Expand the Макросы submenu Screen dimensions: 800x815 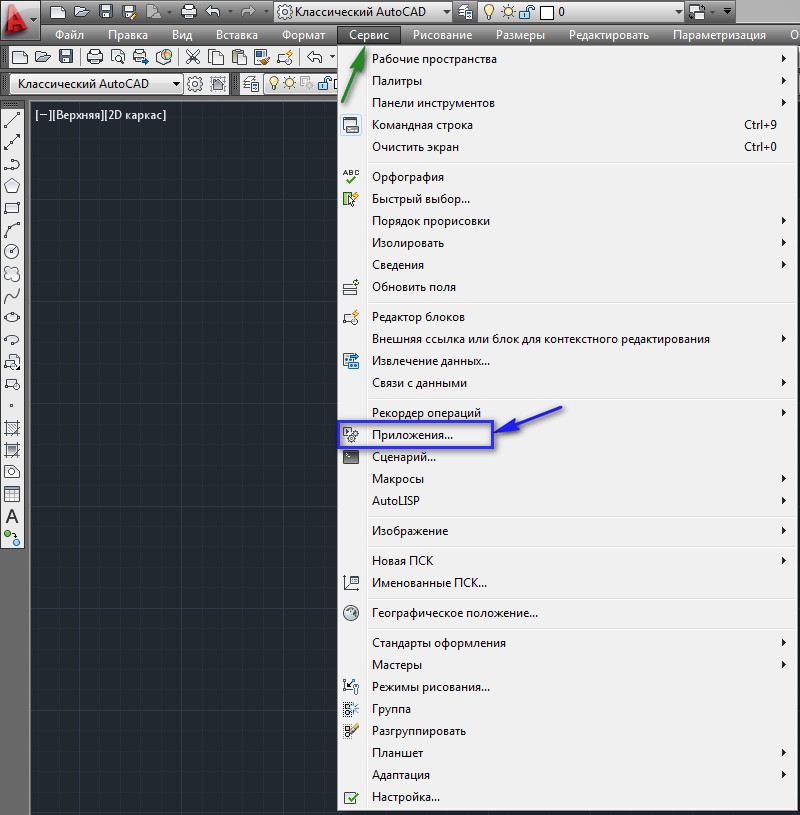tap(568, 479)
